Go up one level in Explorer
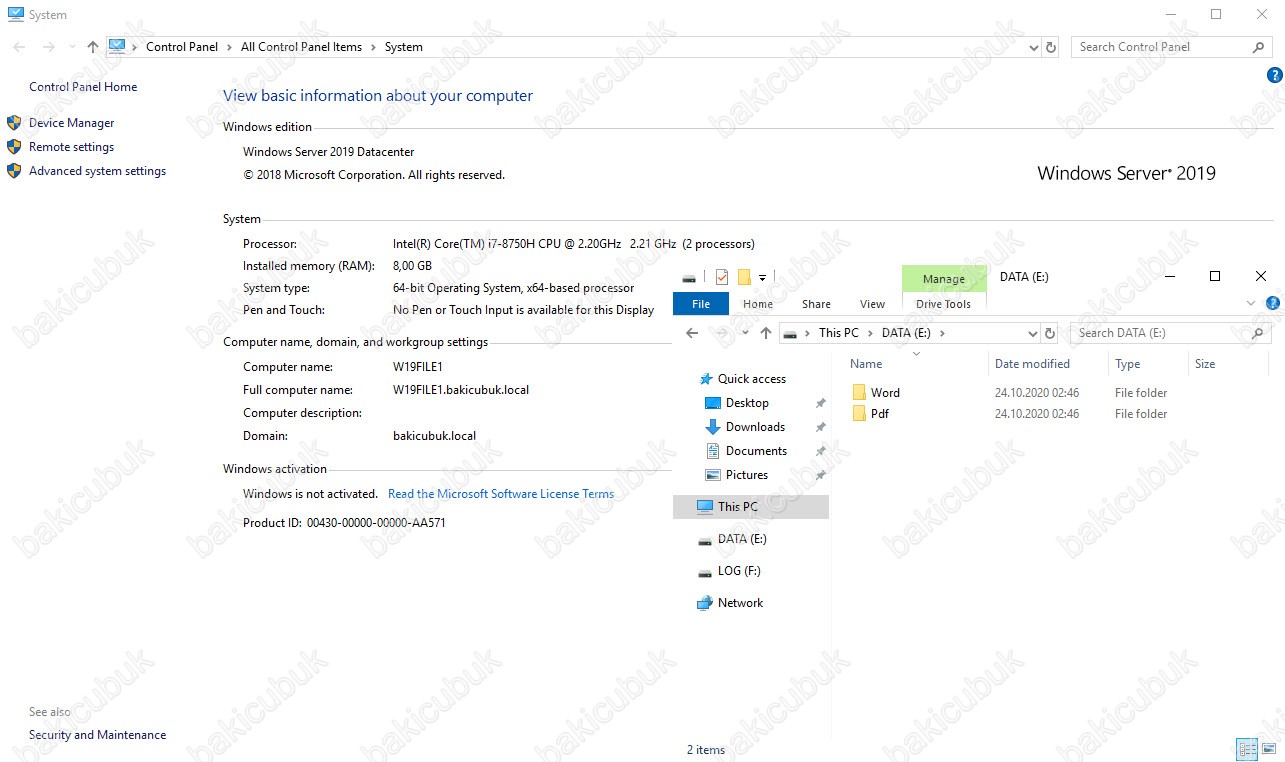1285x762 pixels. 765,333
